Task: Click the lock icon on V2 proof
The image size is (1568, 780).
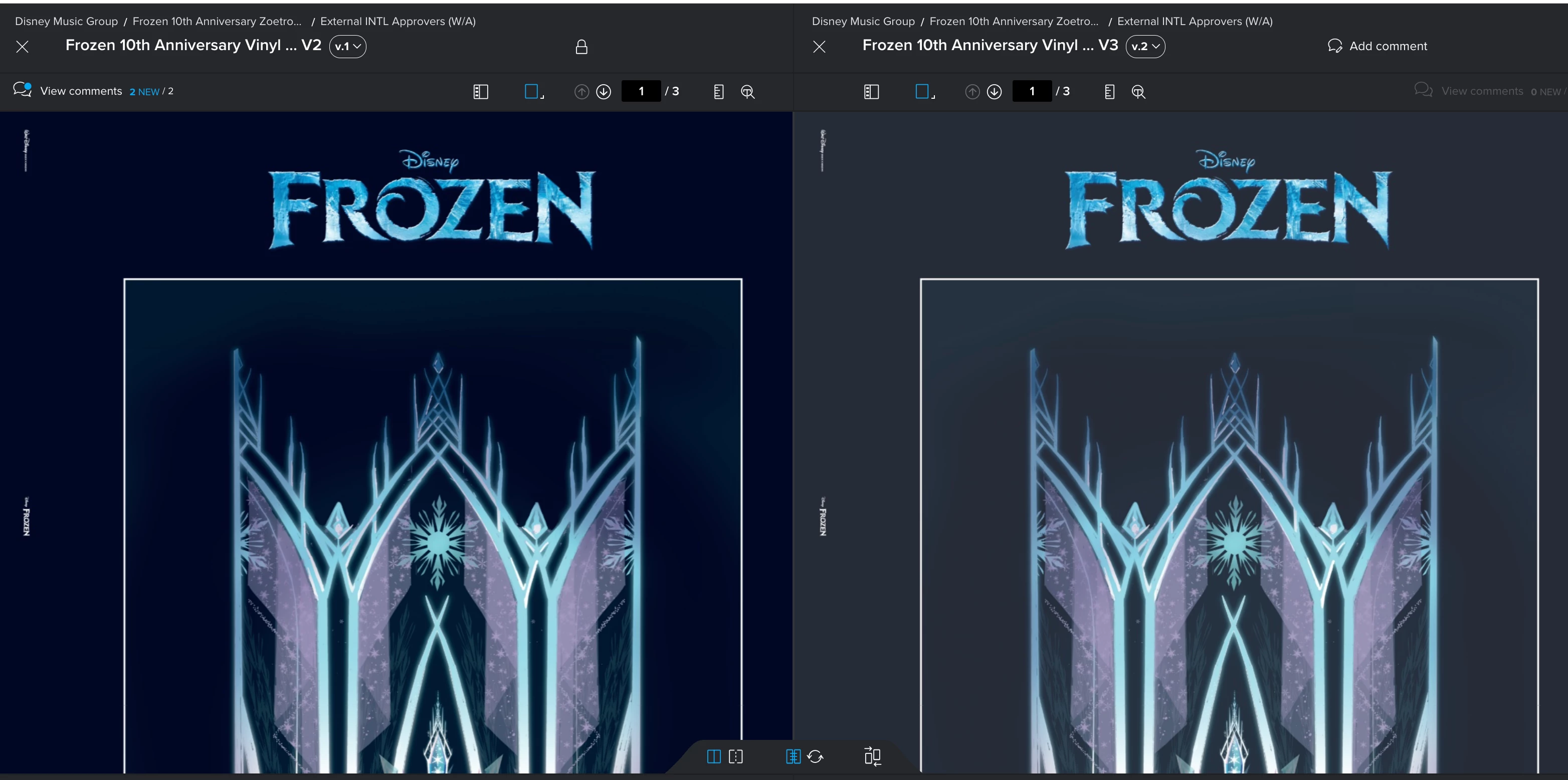Action: pos(581,47)
